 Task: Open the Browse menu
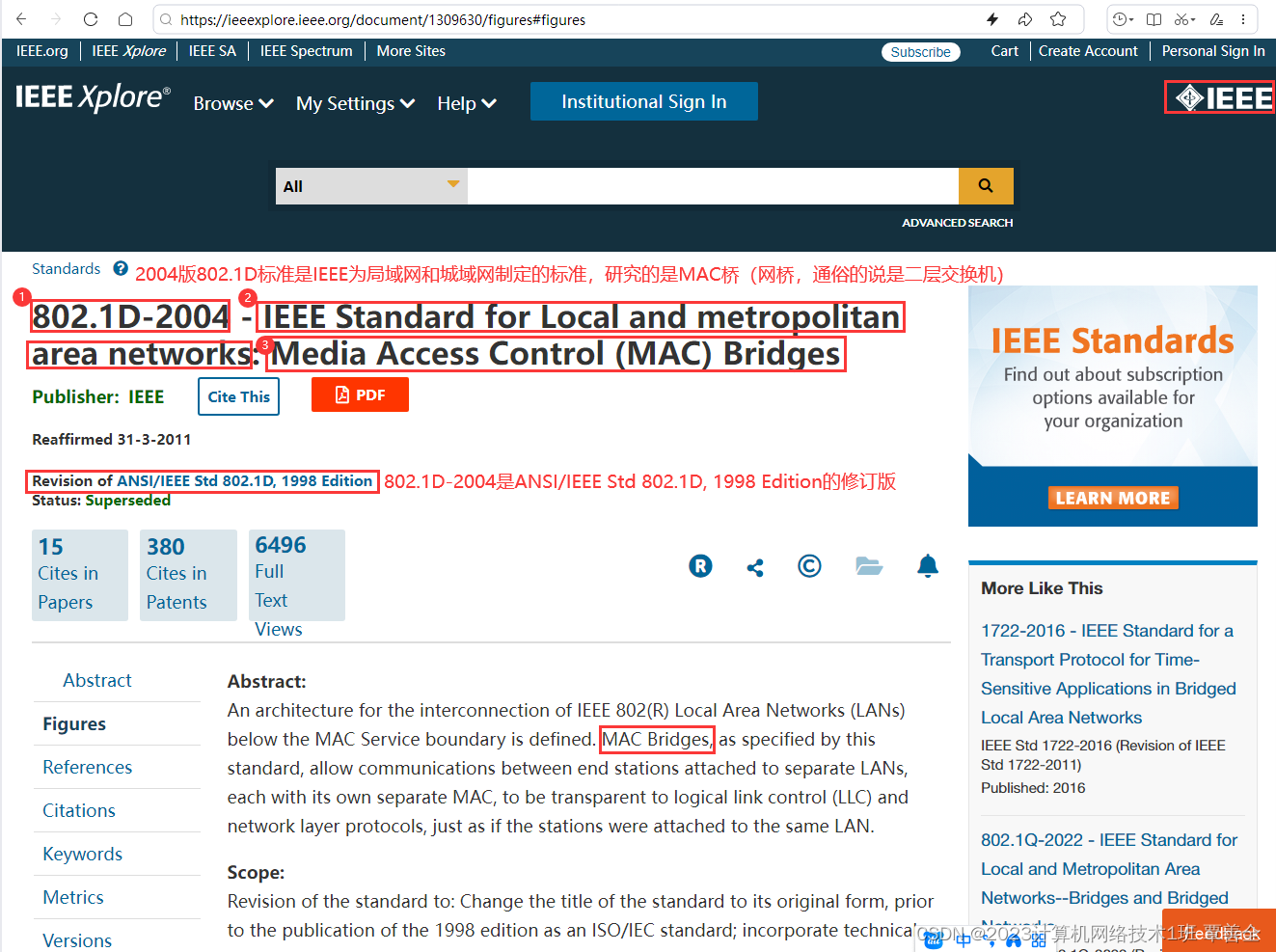(x=232, y=103)
